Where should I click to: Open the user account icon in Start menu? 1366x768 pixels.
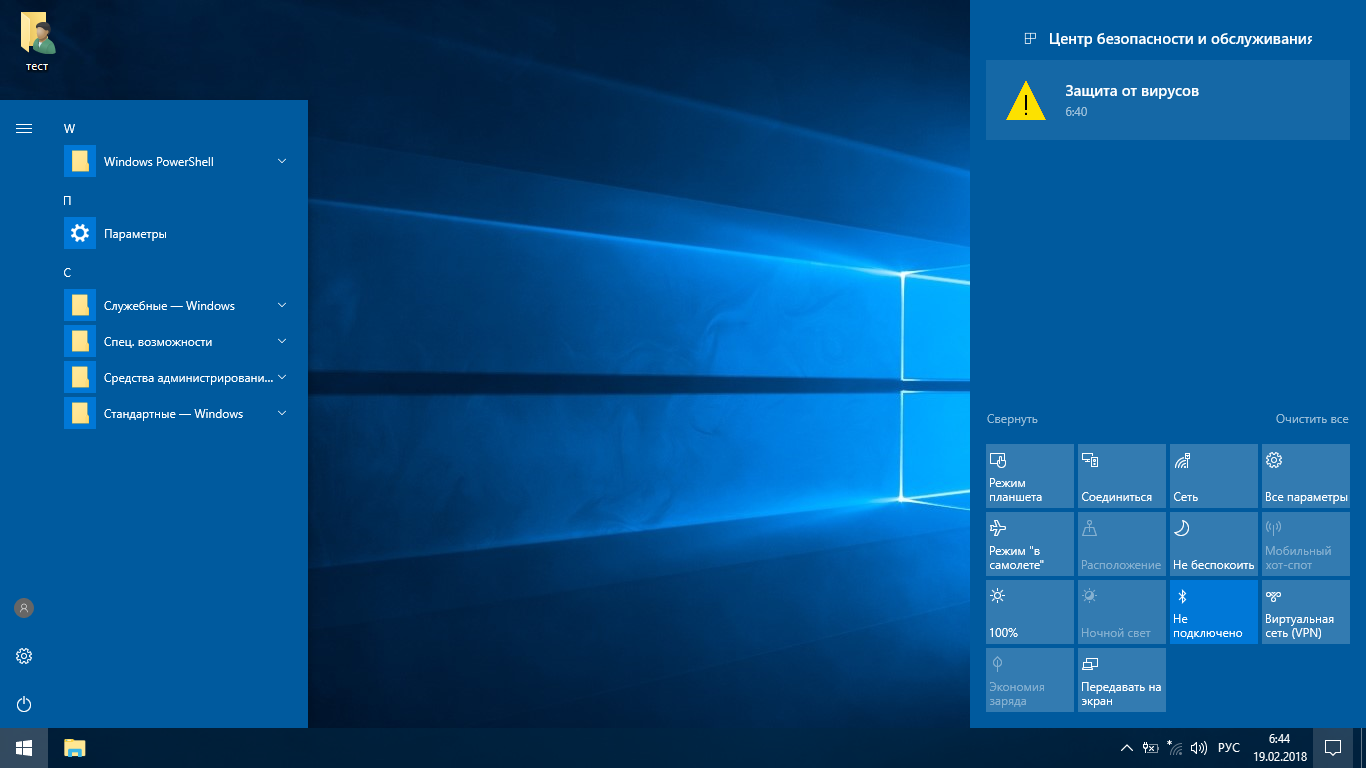24,608
